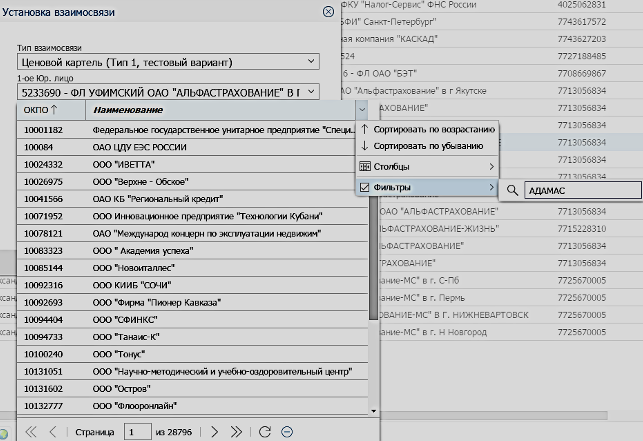Select row ООО "Остров"
The image size is (643, 441).
(x=192, y=388)
